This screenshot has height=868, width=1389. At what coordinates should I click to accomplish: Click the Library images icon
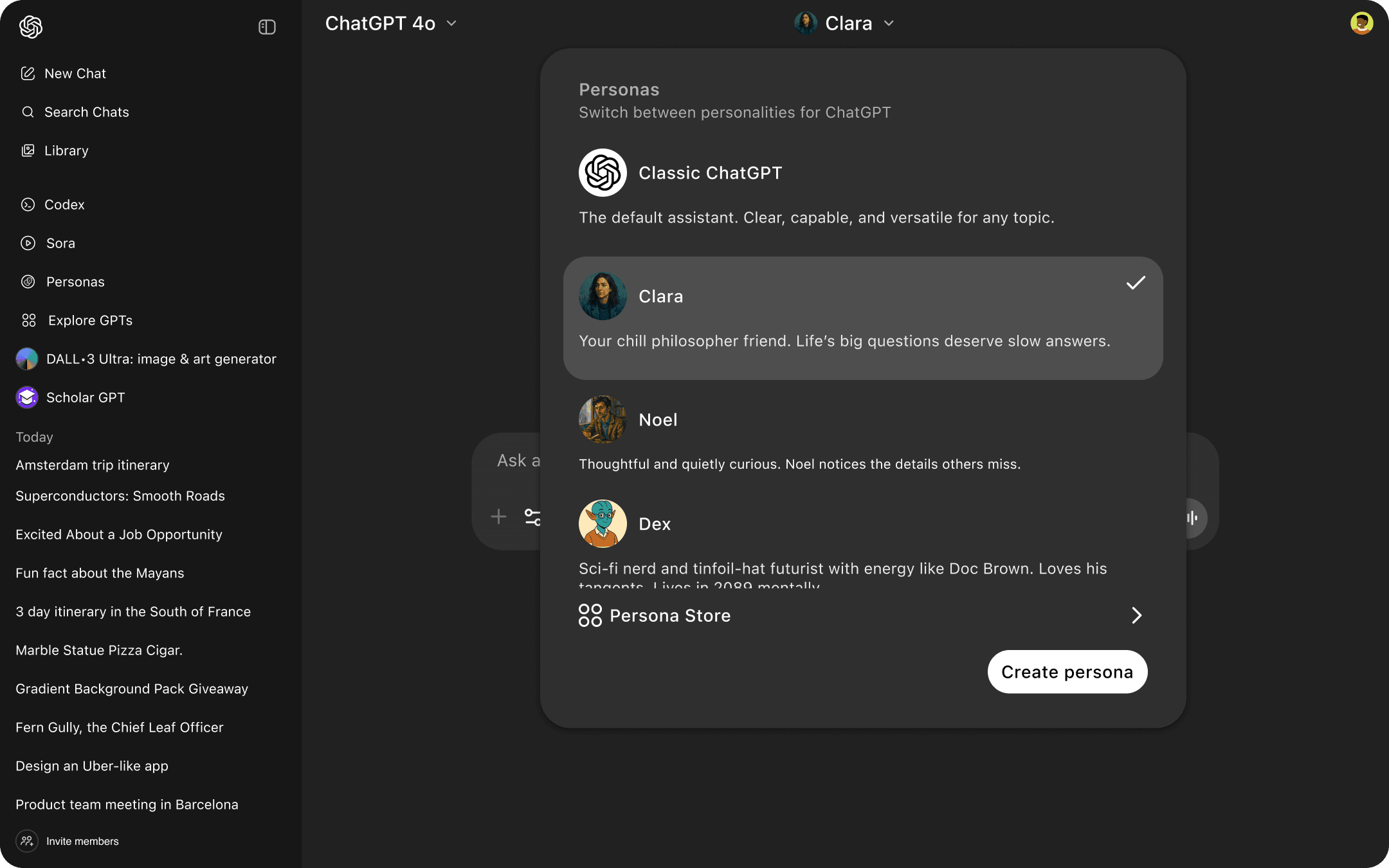[x=28, y=150]
